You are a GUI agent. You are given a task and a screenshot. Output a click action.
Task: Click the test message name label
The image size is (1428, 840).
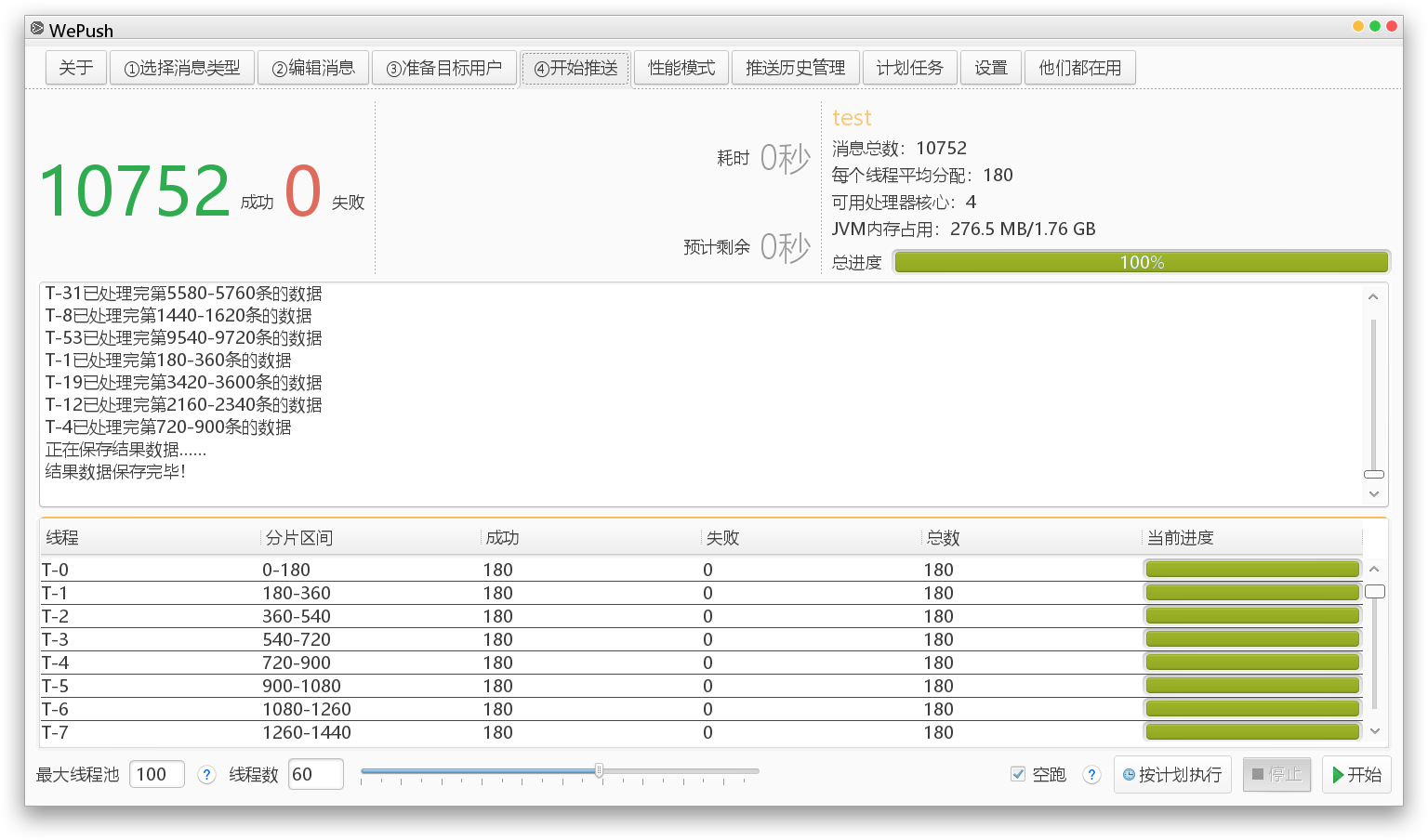(852, 118)
